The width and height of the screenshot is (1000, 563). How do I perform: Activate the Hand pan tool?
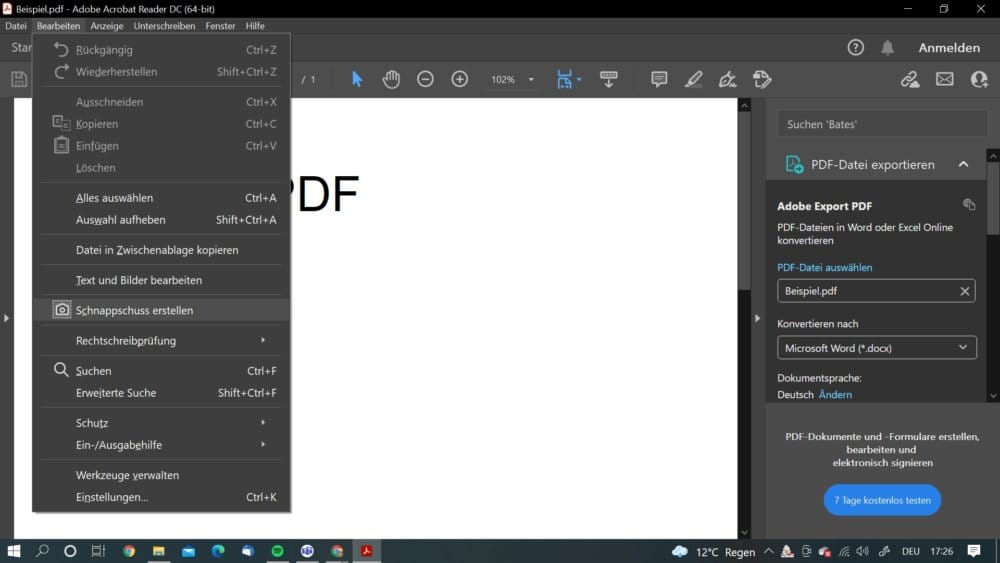pos(391,79)
